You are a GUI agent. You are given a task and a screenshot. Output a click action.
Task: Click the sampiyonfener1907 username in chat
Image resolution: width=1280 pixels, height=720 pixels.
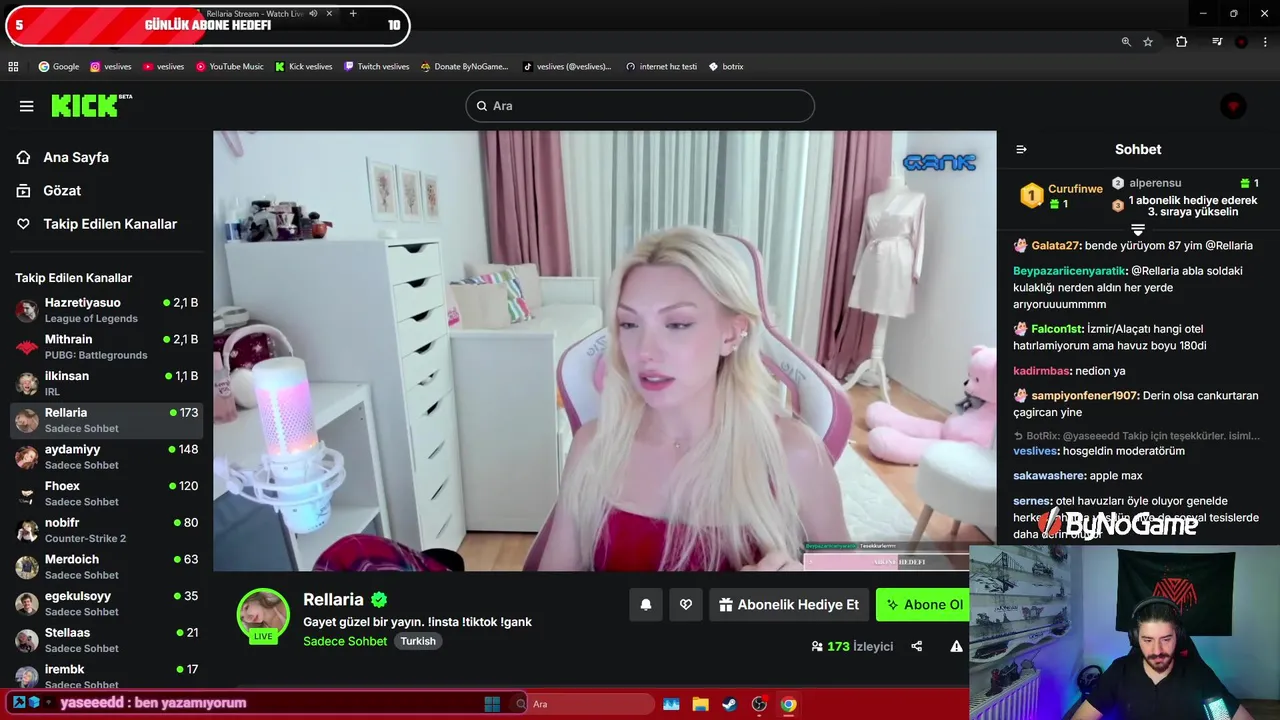(x=1084, y=396)
